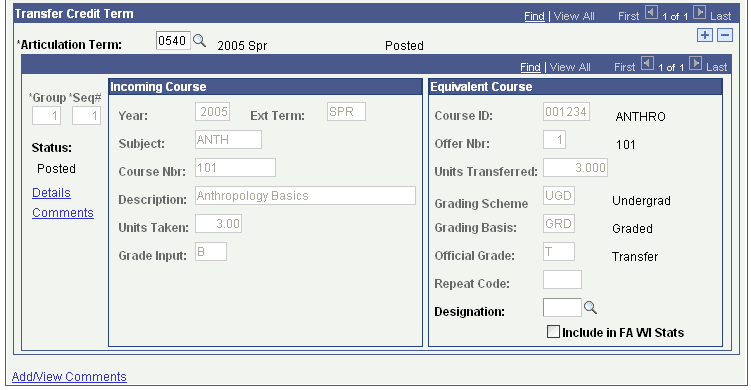This screenshot has width=751, height=390.
Task: Click the Official Grade field T
Action: point(559,252)
